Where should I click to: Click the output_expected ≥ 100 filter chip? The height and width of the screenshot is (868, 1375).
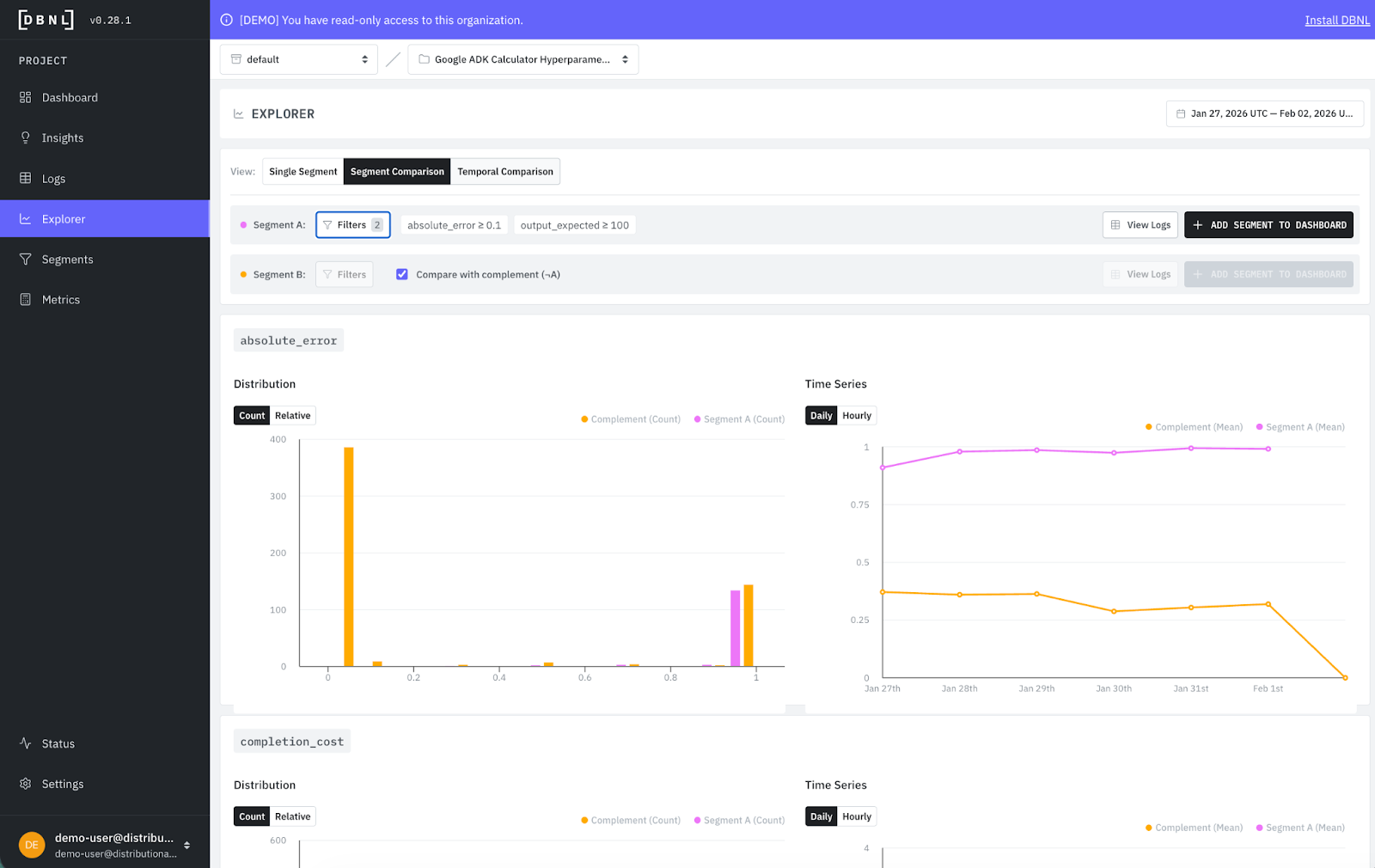[574, 225]
